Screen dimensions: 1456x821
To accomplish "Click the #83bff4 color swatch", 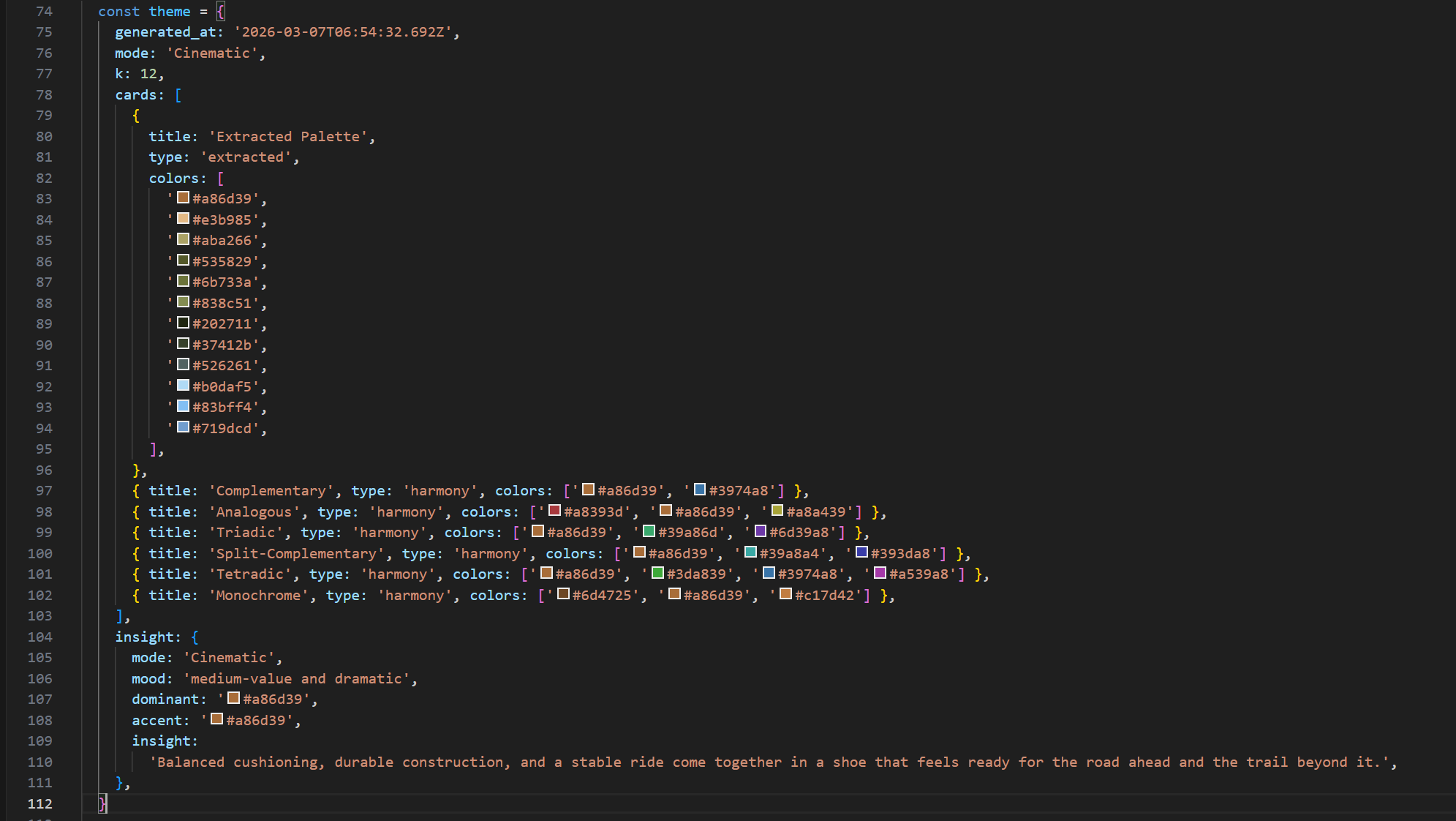I will tap(184, 406).
